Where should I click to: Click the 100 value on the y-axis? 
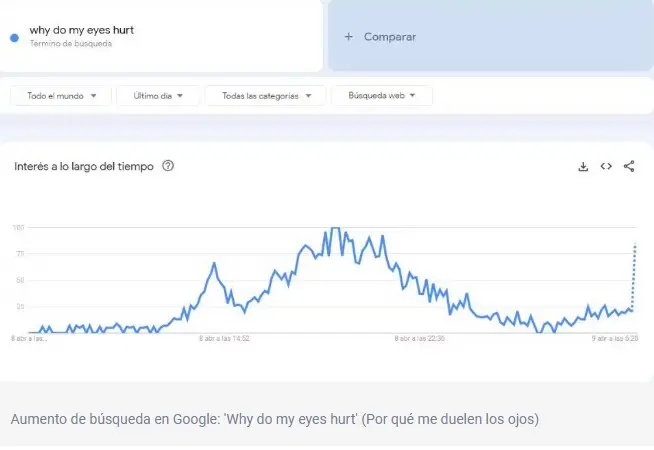[18, 228]
